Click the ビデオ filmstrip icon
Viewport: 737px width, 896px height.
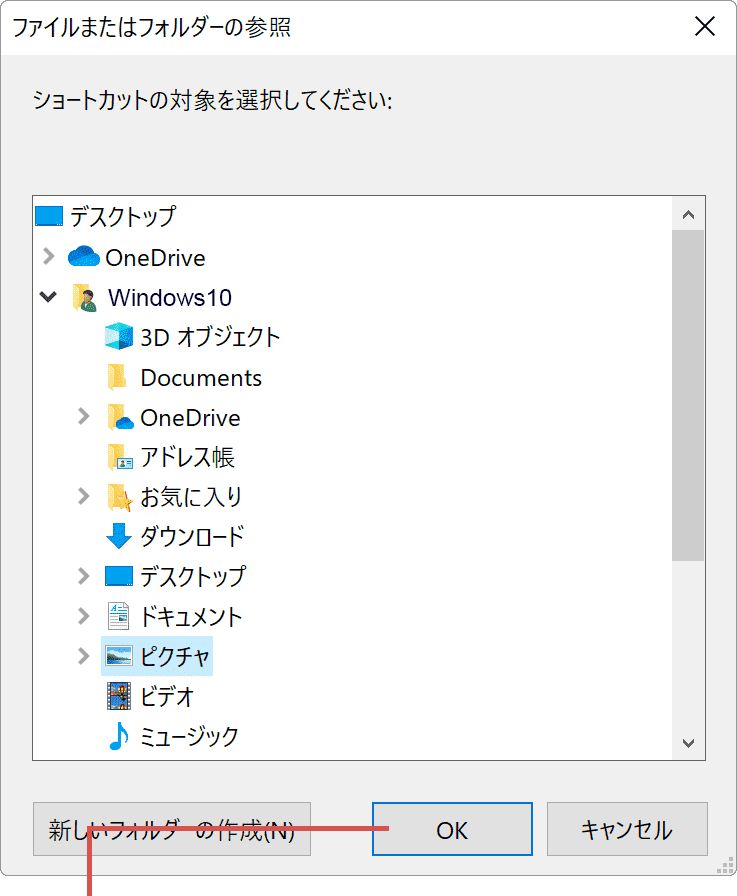click(x=118, y=697)
